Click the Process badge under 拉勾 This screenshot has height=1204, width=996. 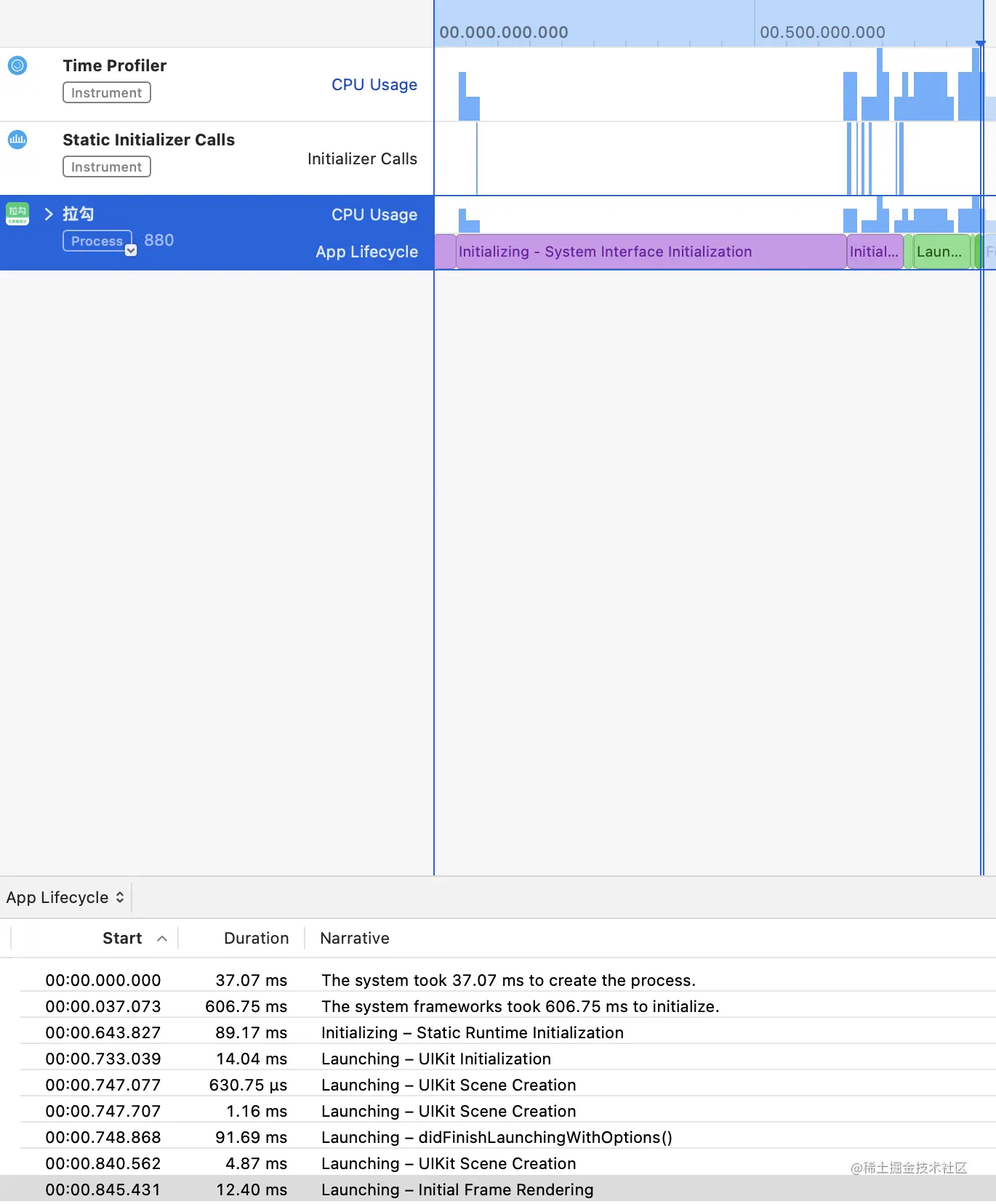click(x=97, y=241)
